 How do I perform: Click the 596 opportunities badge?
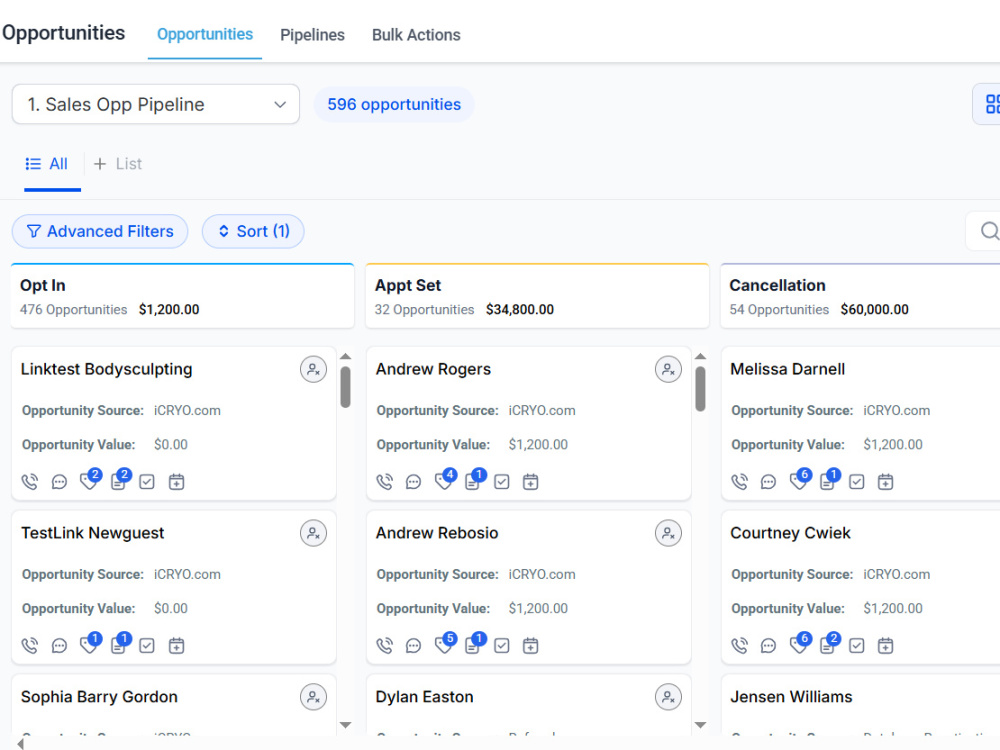394,104
